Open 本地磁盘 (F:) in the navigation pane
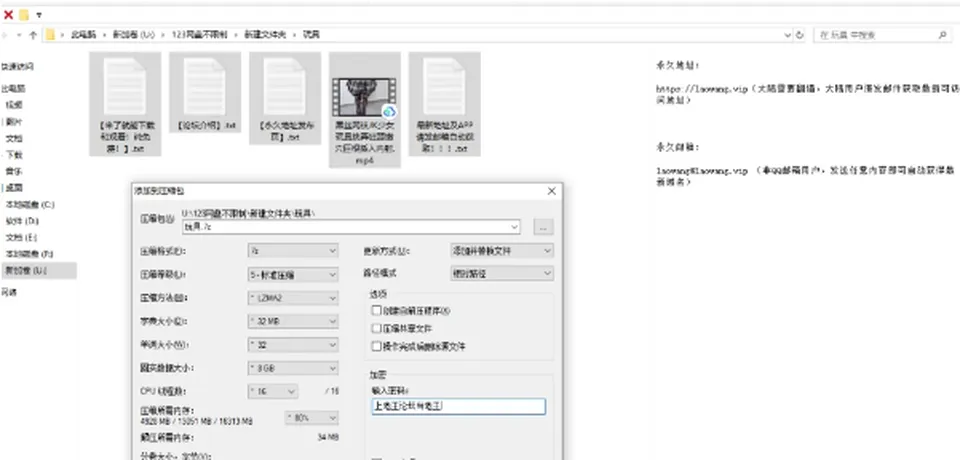This screenshot has width=960, height=460. (29, 254)
